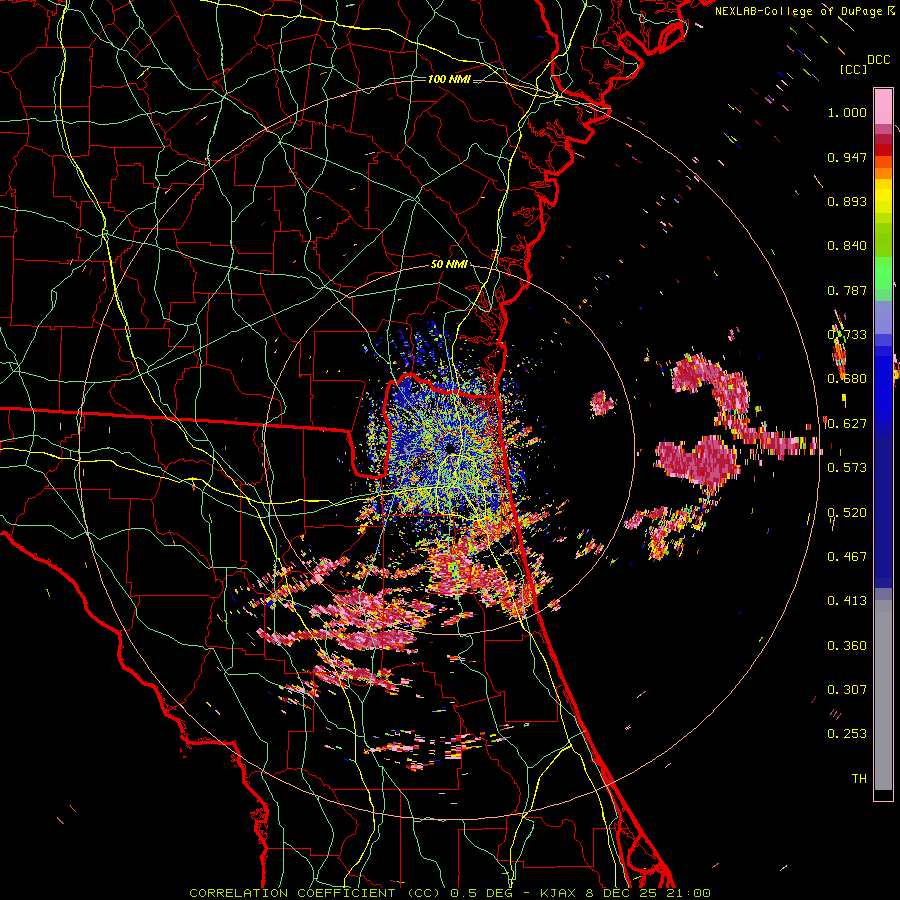
Task: Click the TH threshold label
Action: pos(859,778)
